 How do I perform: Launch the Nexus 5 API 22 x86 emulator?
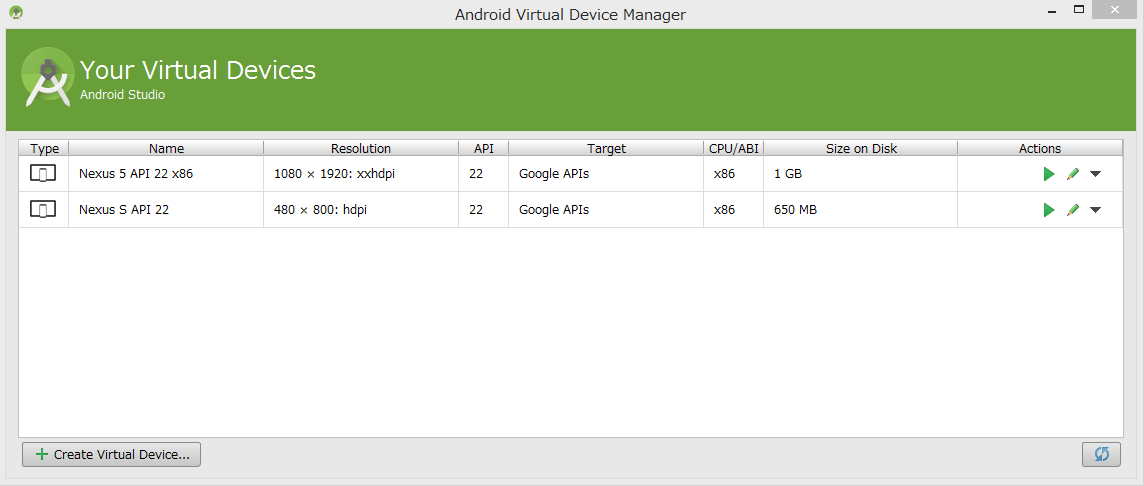pos(1049,174)
